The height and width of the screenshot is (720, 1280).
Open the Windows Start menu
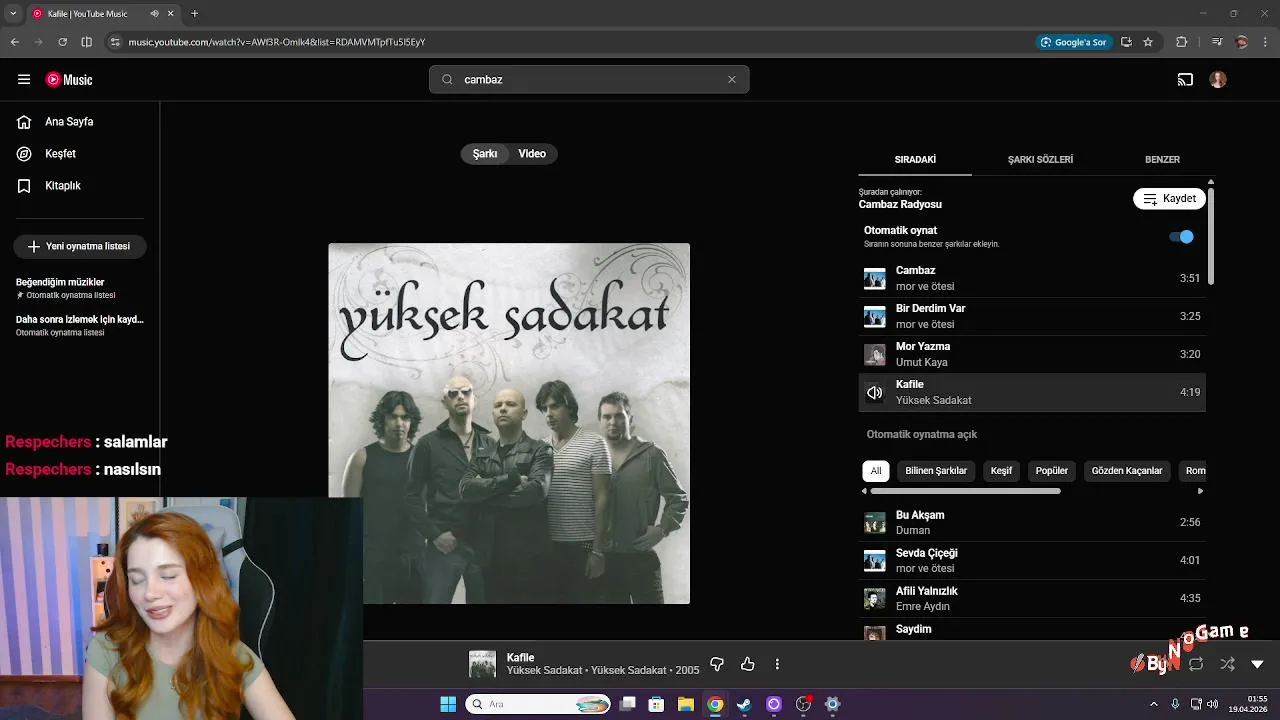[x=448, y=704]
